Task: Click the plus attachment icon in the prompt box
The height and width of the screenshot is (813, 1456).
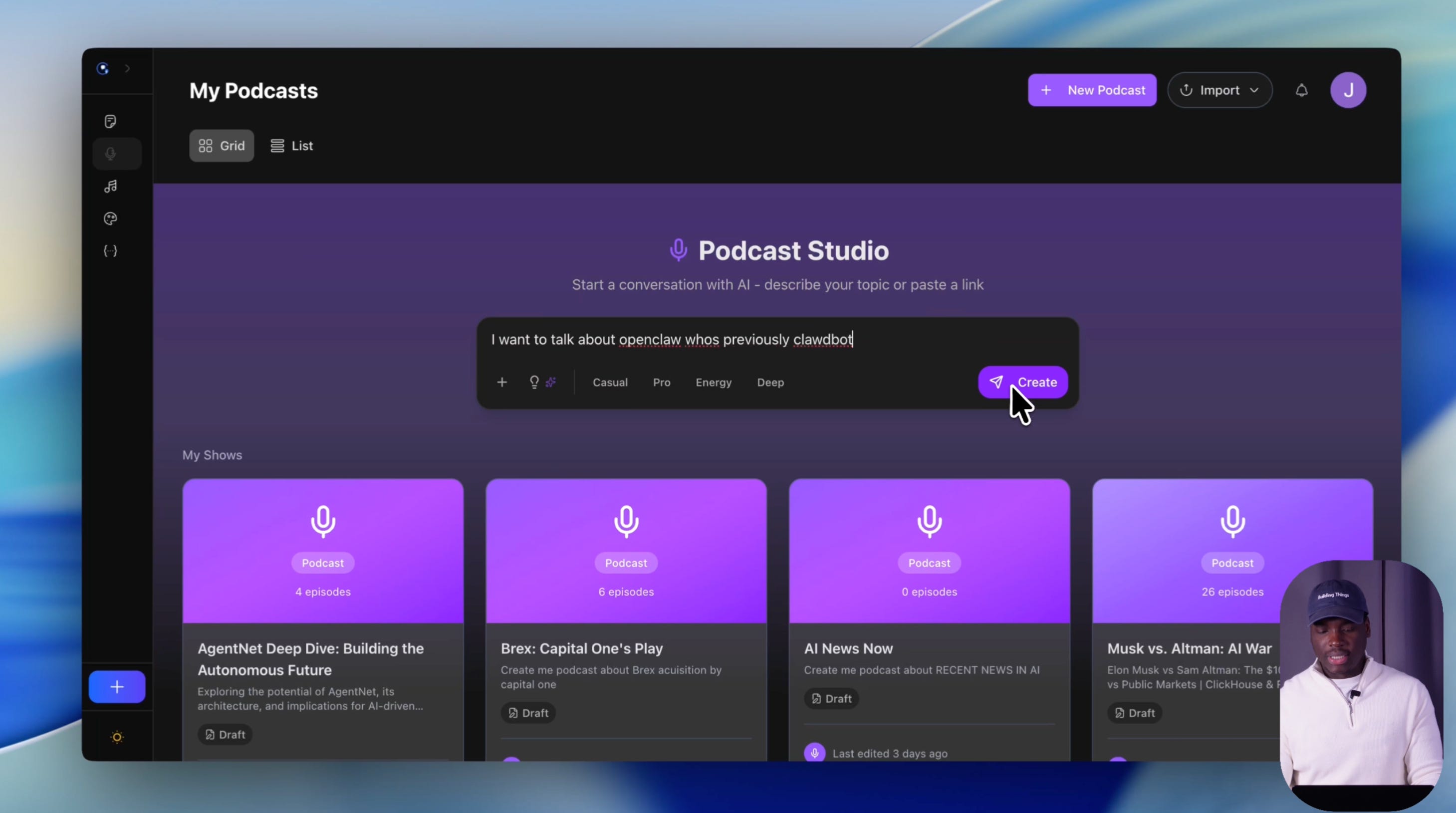Action: (502, 383)
